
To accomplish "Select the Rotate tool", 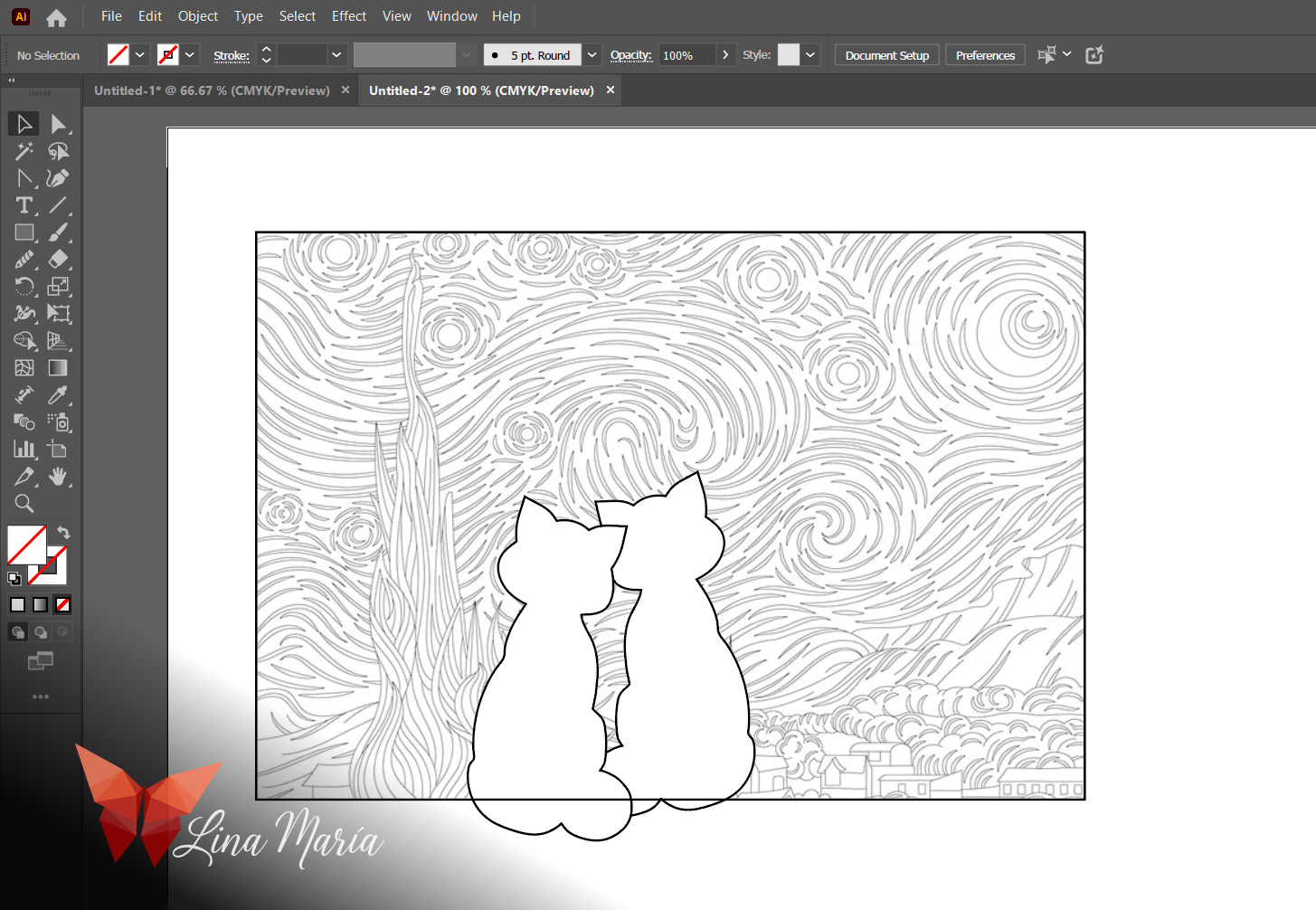I will tap(24, 287).
